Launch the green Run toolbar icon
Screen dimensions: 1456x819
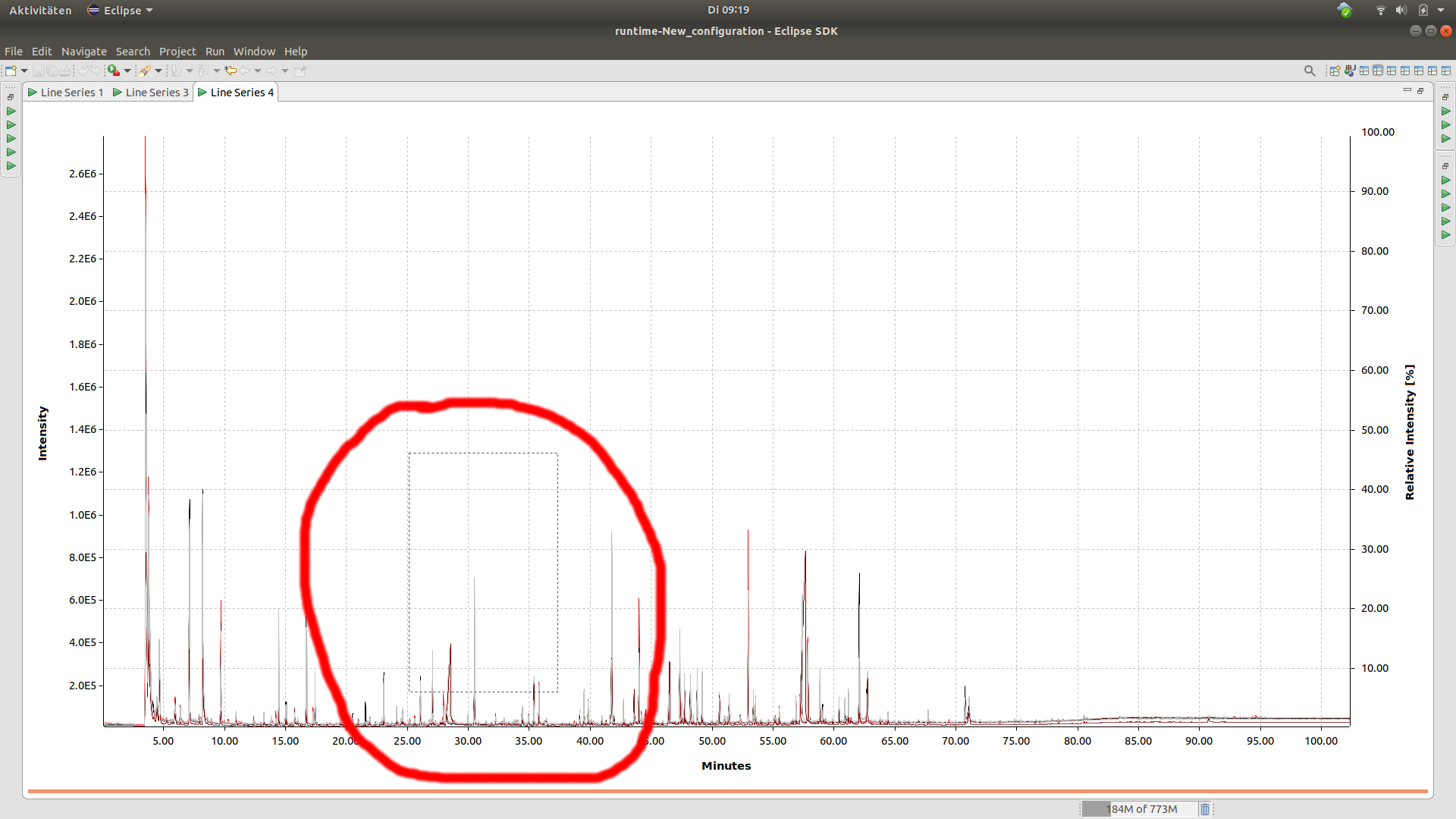coord(113,71)
